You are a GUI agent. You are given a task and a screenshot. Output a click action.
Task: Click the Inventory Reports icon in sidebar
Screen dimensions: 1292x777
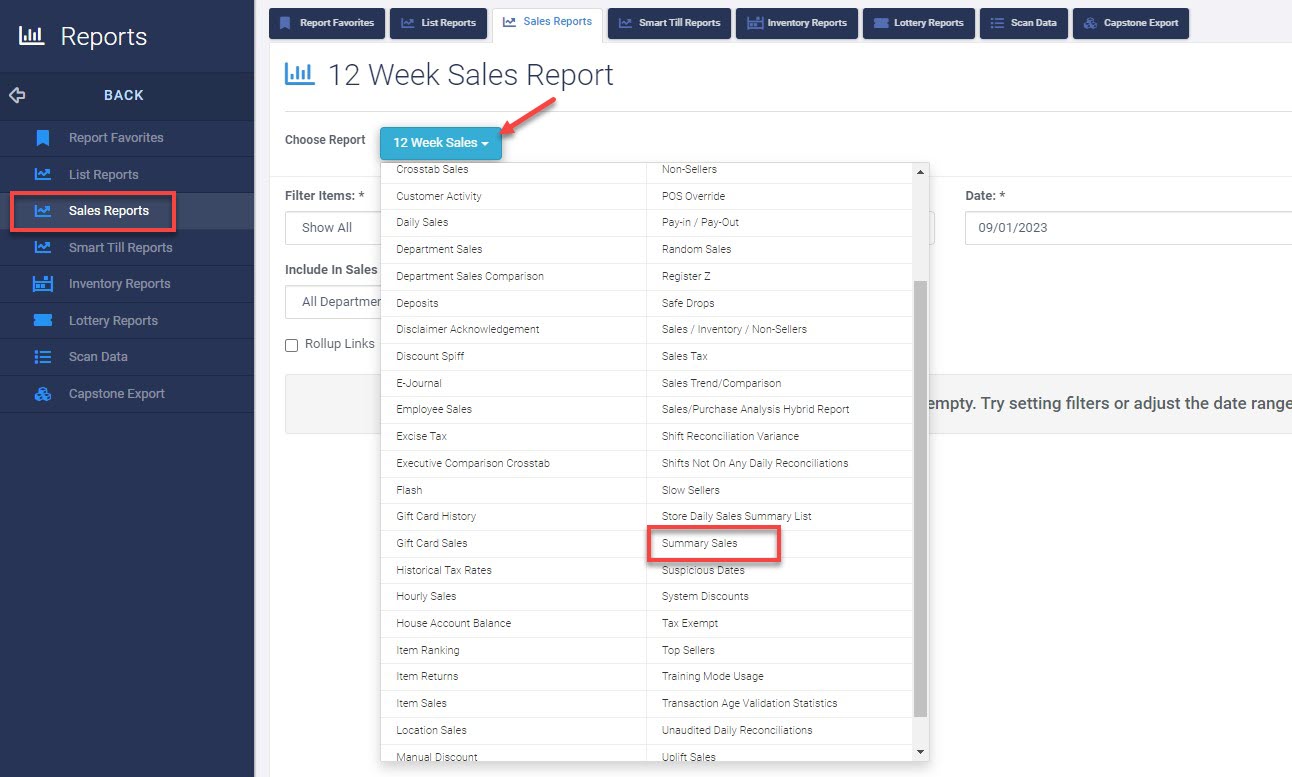click(42, 284)
